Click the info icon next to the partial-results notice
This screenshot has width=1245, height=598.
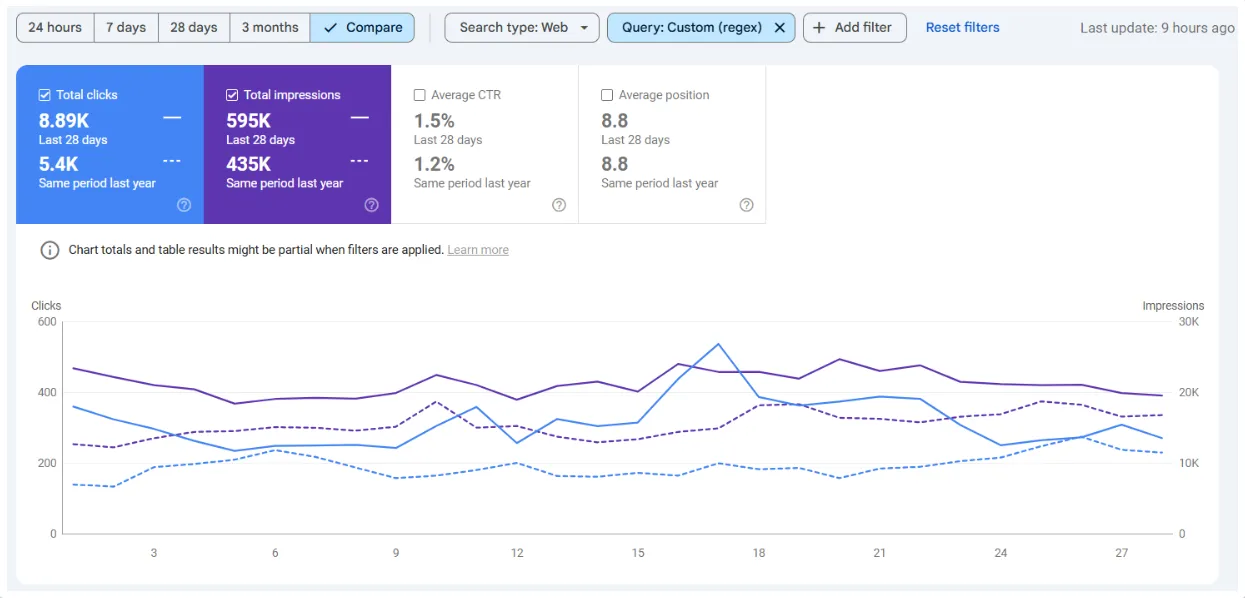point(49,250)
